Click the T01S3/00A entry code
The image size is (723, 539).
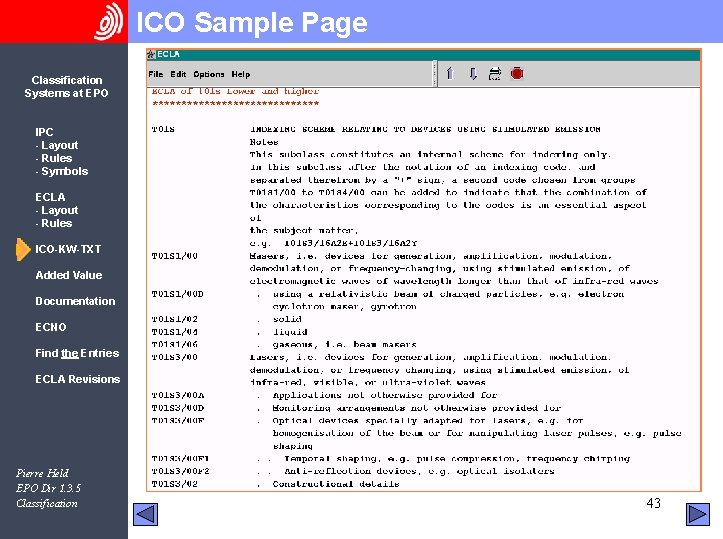pyautogui.click(x=178, y=395)
